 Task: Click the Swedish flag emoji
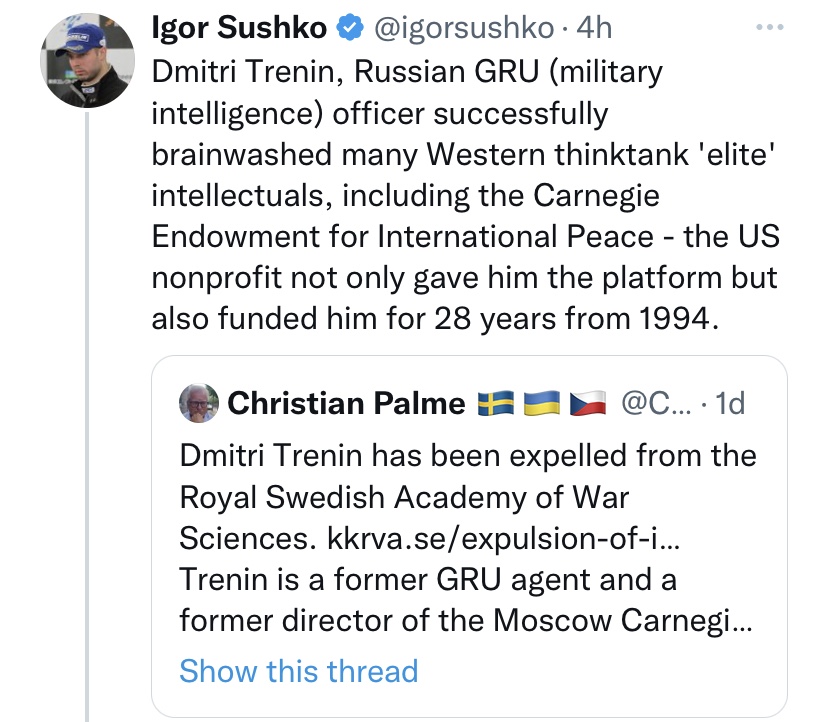(495, 403)
